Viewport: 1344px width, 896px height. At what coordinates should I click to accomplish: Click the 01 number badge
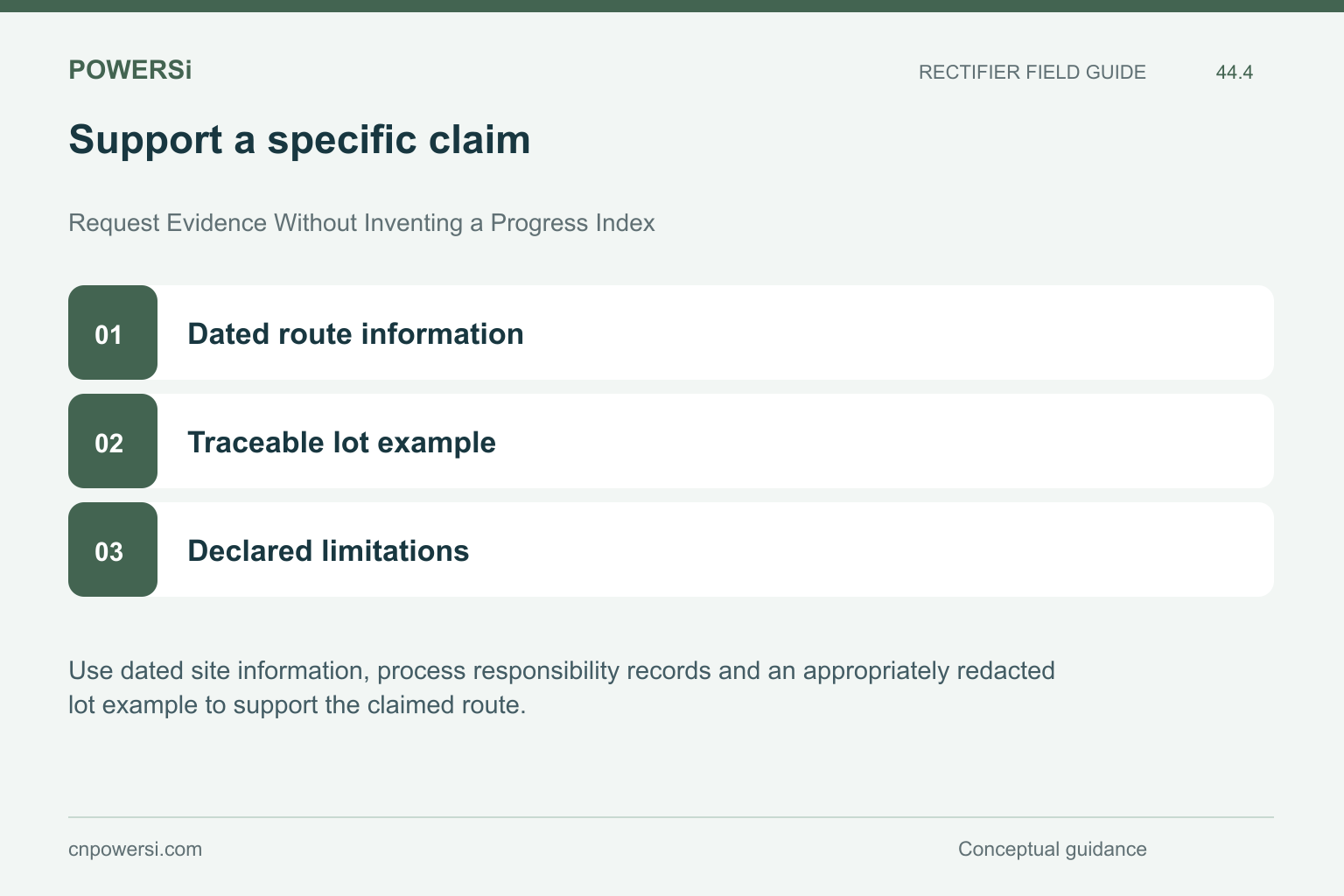(113, 332)
